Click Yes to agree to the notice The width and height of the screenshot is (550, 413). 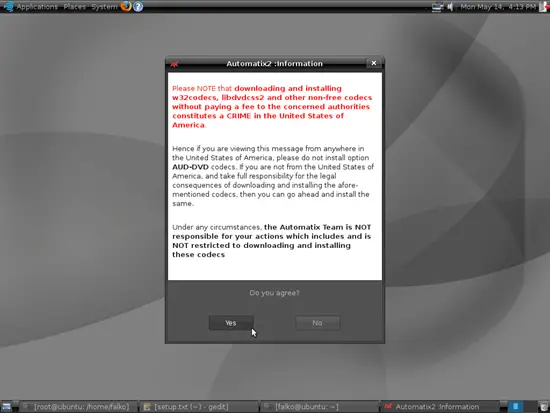(231, 323)
